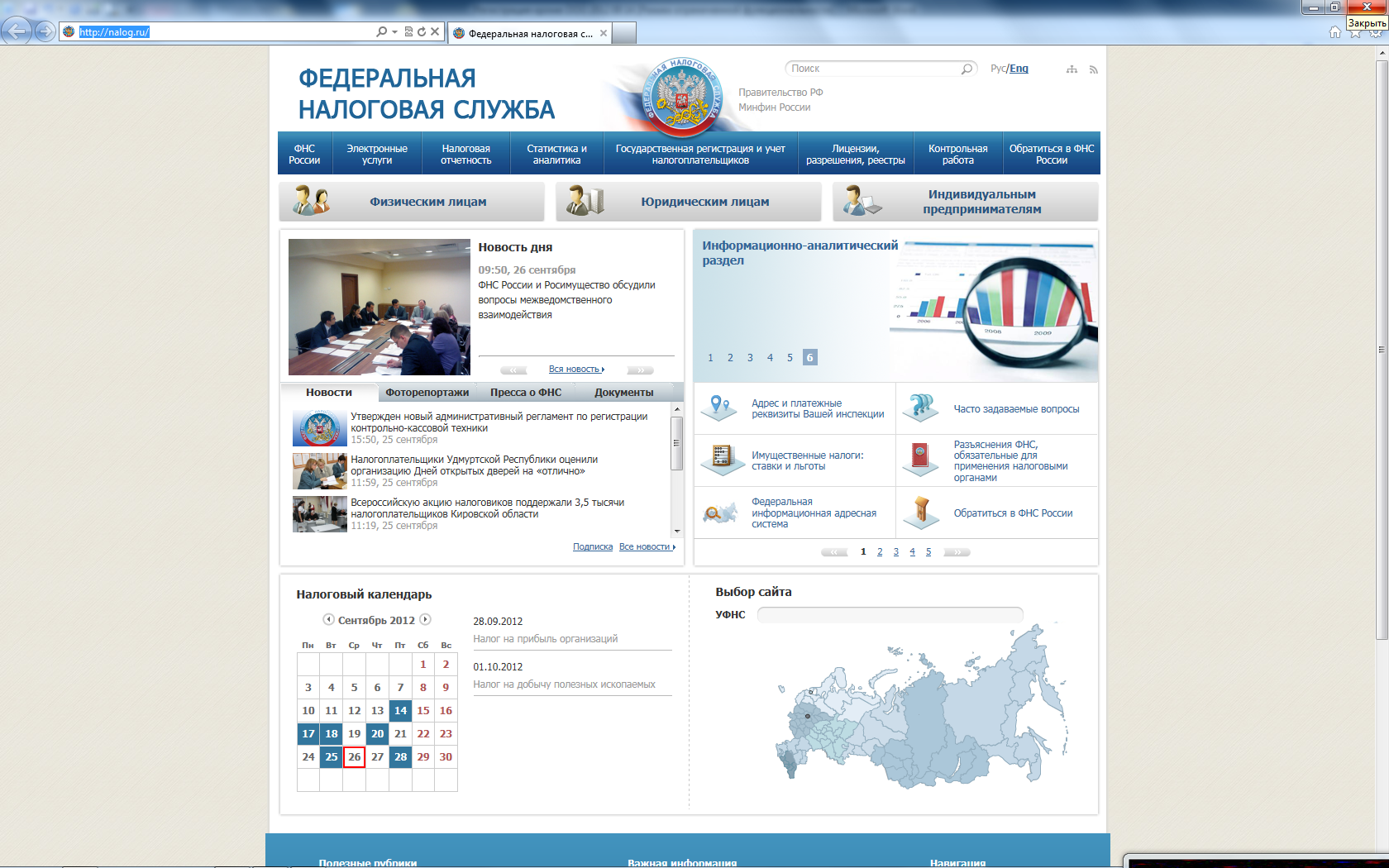Open Вся новость link

[576, 370]
